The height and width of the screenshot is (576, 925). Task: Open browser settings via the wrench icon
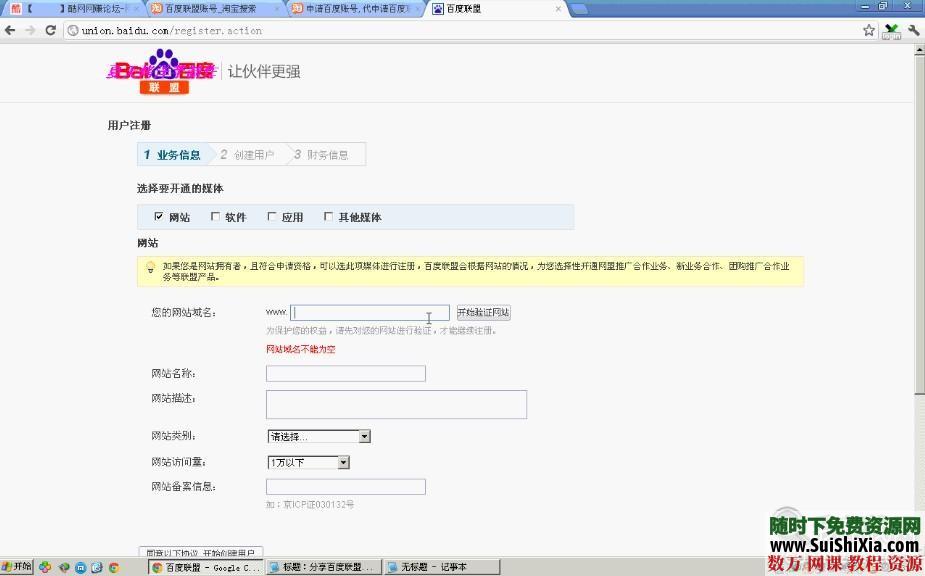(913, 30)
